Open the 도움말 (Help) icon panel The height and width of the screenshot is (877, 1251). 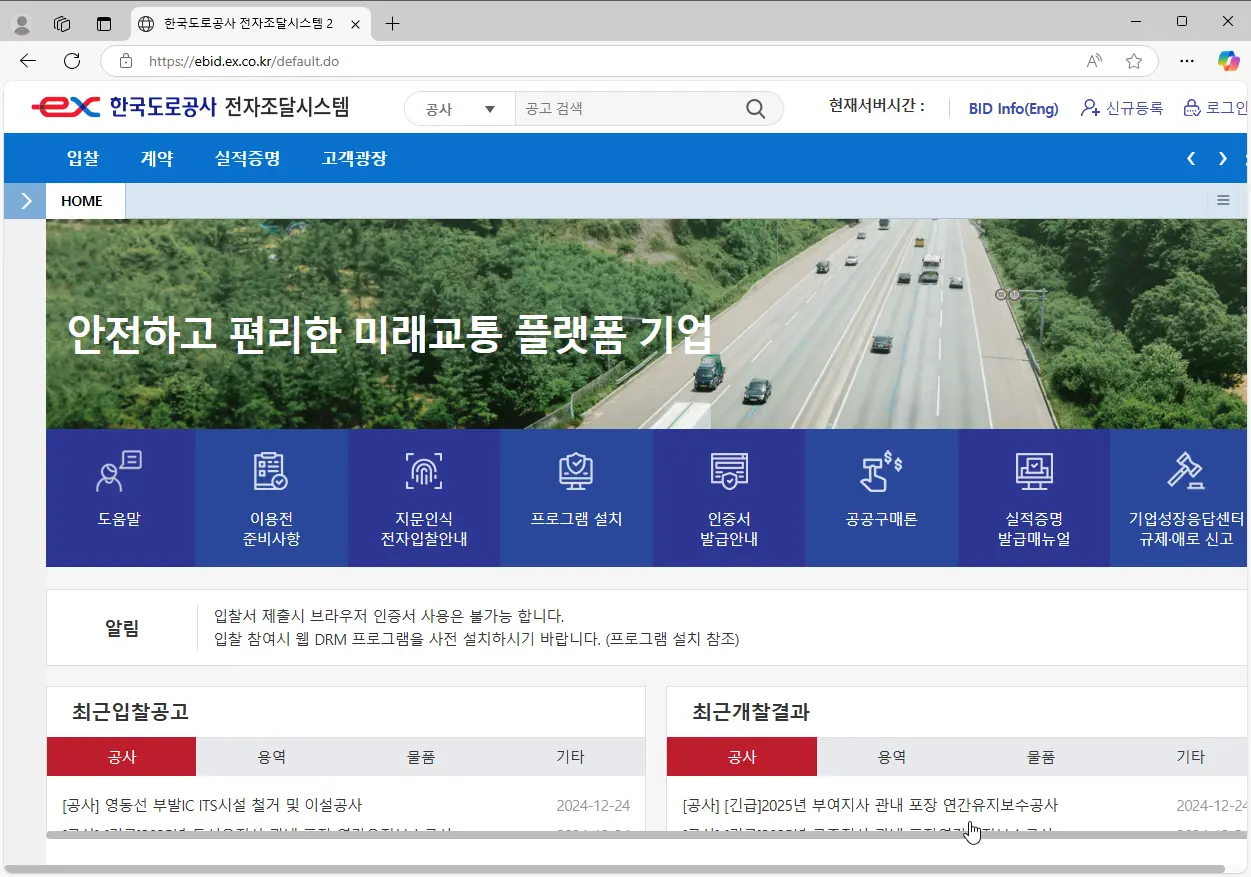[120, 498]
